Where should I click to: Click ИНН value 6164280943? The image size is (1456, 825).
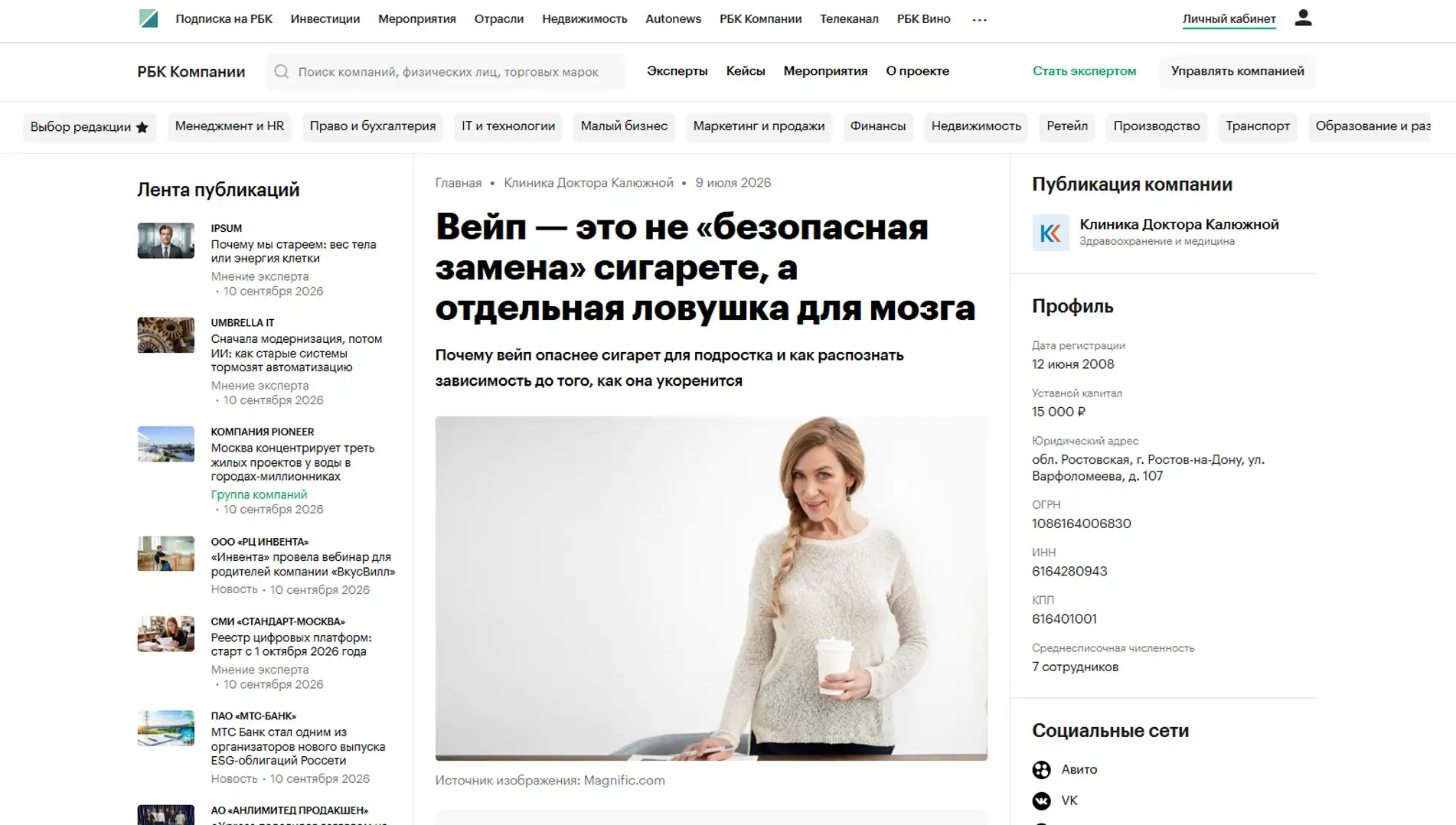1069,572
